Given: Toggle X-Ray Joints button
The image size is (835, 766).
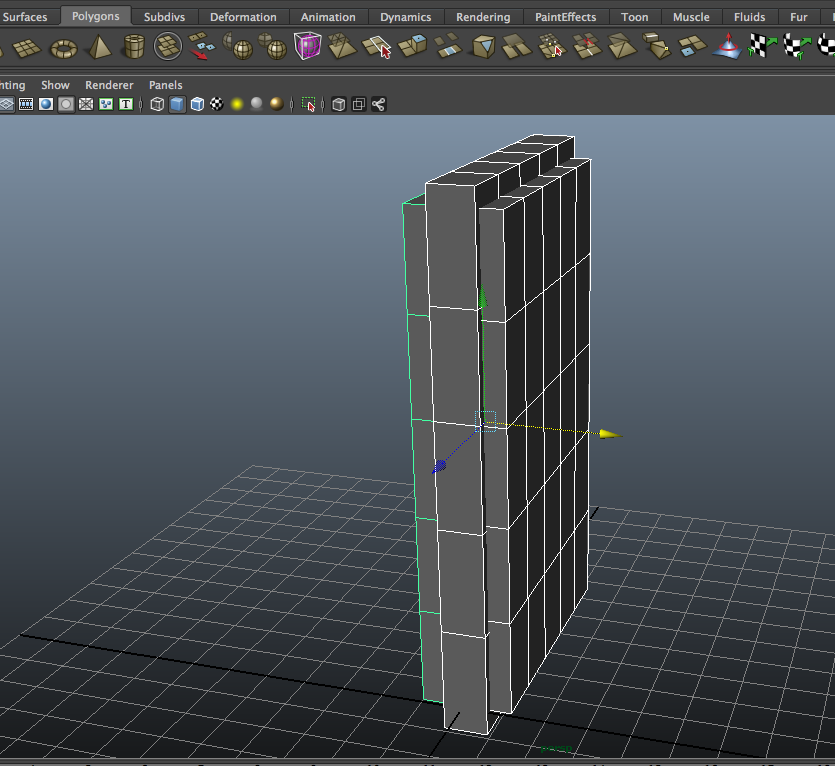Looking at the screenshot, I should pos(379,104).
